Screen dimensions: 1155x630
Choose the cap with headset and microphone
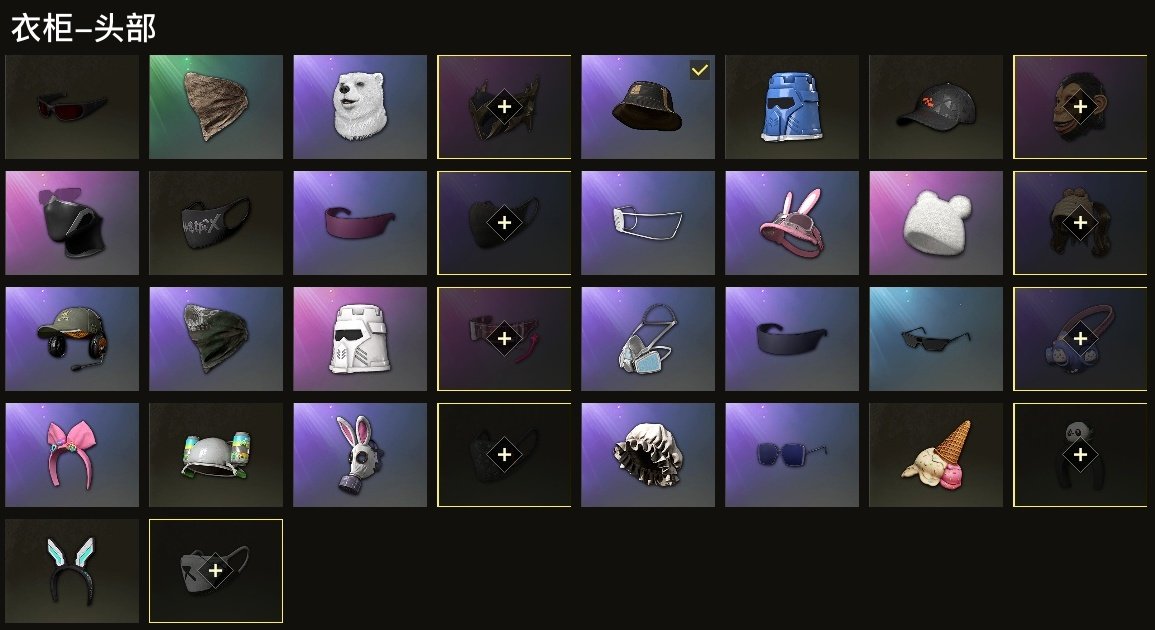pyautogui.click(x=71, y=339)
